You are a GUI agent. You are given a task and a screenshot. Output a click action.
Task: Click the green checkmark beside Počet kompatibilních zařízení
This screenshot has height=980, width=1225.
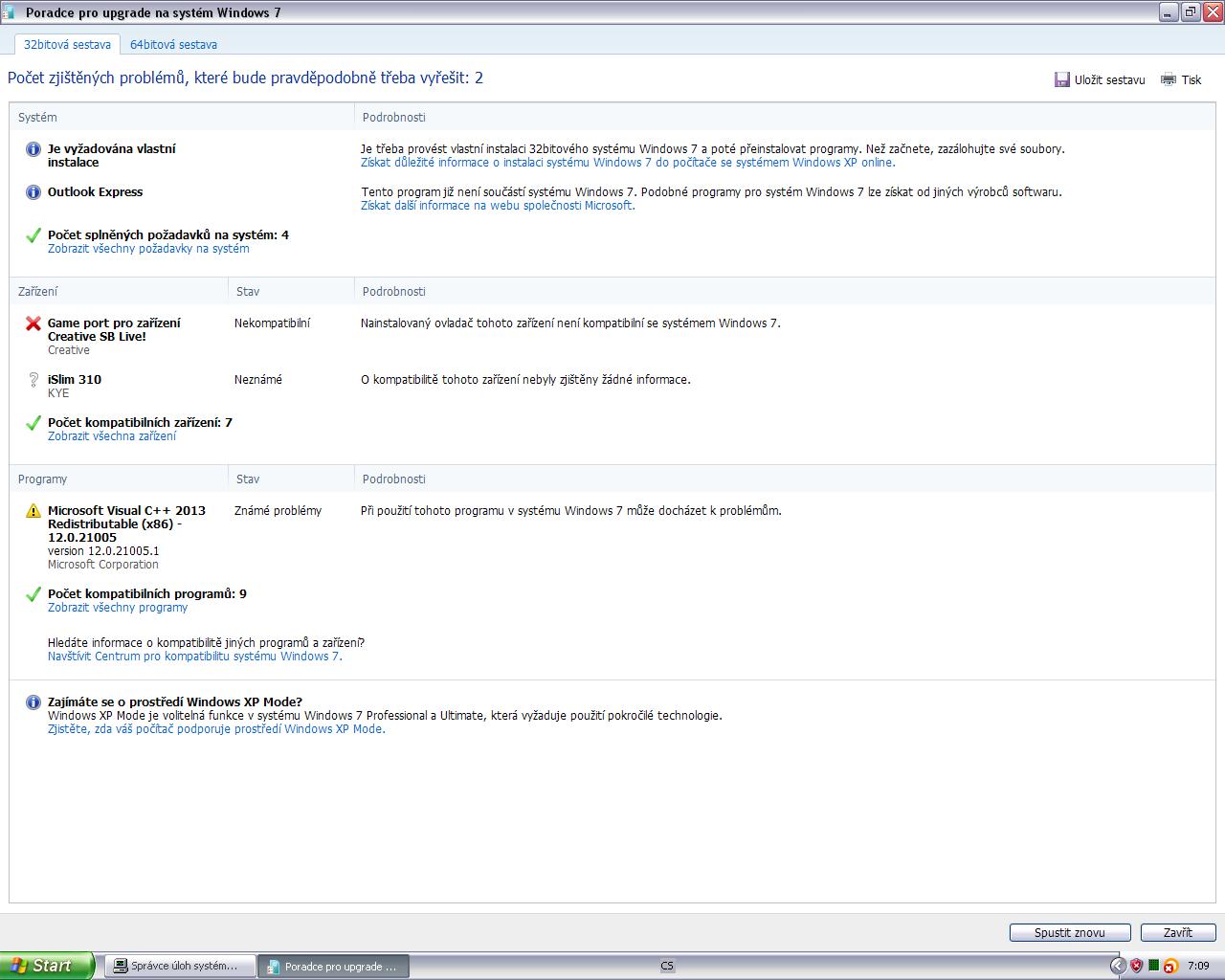(x=33, y=423)
